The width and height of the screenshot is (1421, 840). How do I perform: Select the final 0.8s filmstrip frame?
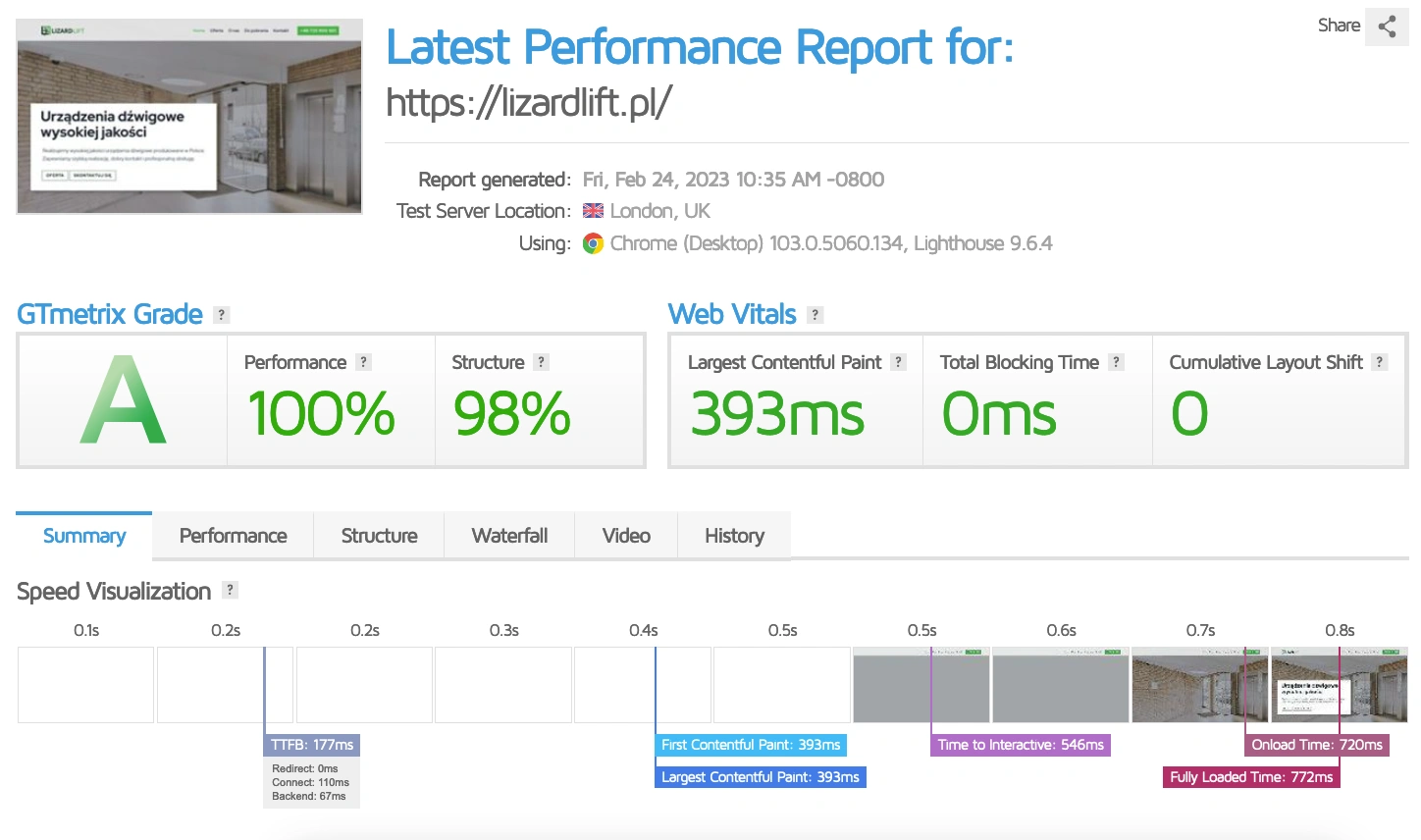tap(1340, 685)
